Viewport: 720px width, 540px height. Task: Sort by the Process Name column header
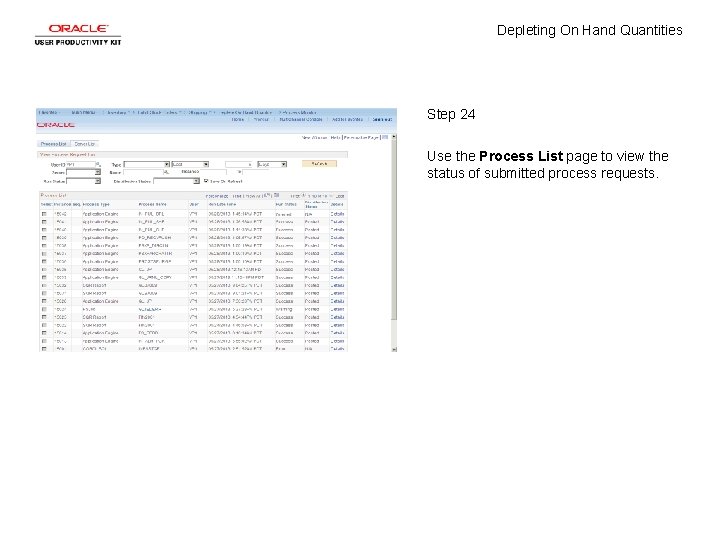tap(152, 204)
